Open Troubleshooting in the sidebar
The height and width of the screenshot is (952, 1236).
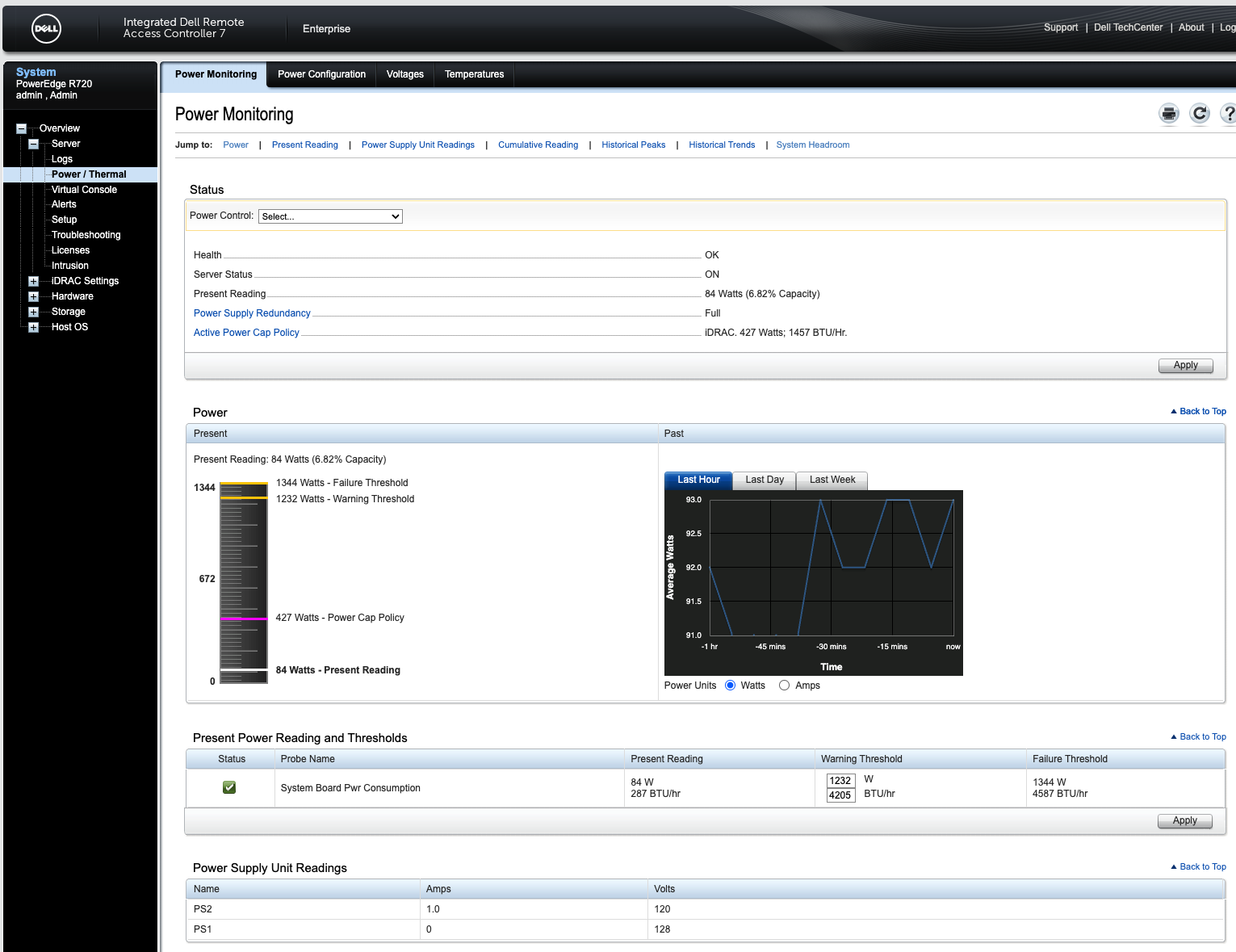coord(86,235)
